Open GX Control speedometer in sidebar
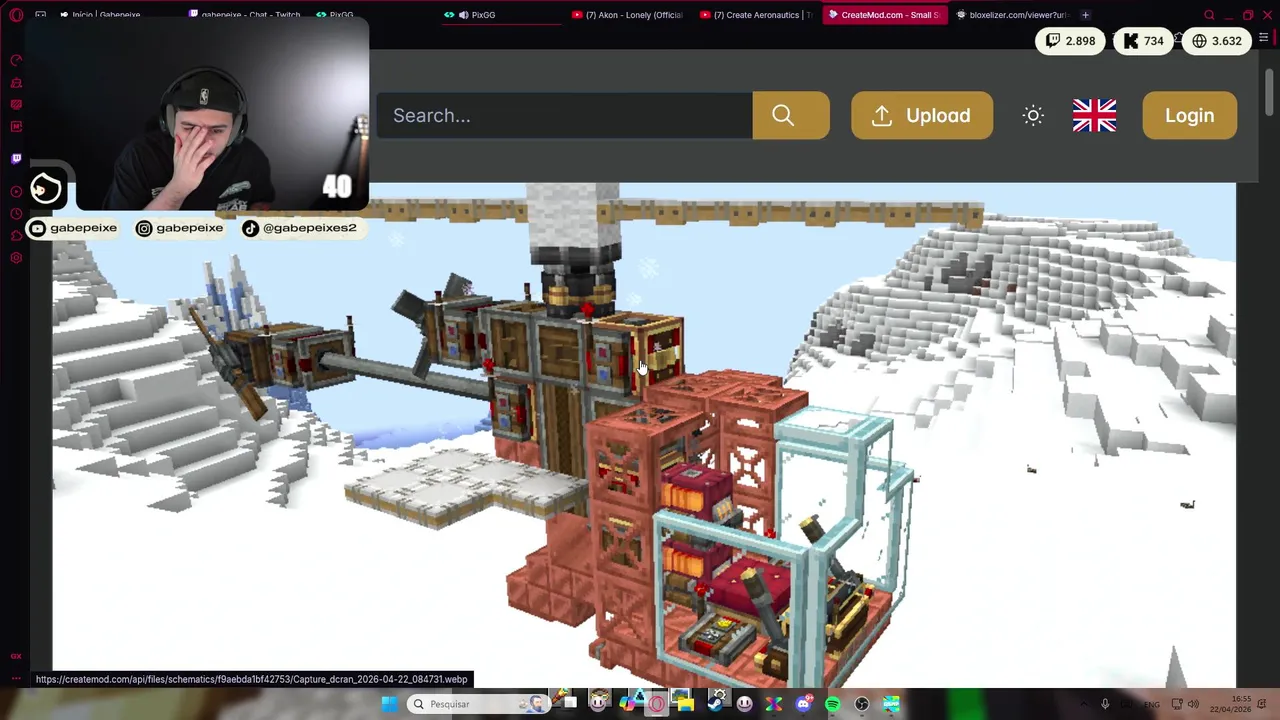The image size is (1280, 720). point(16,61)
